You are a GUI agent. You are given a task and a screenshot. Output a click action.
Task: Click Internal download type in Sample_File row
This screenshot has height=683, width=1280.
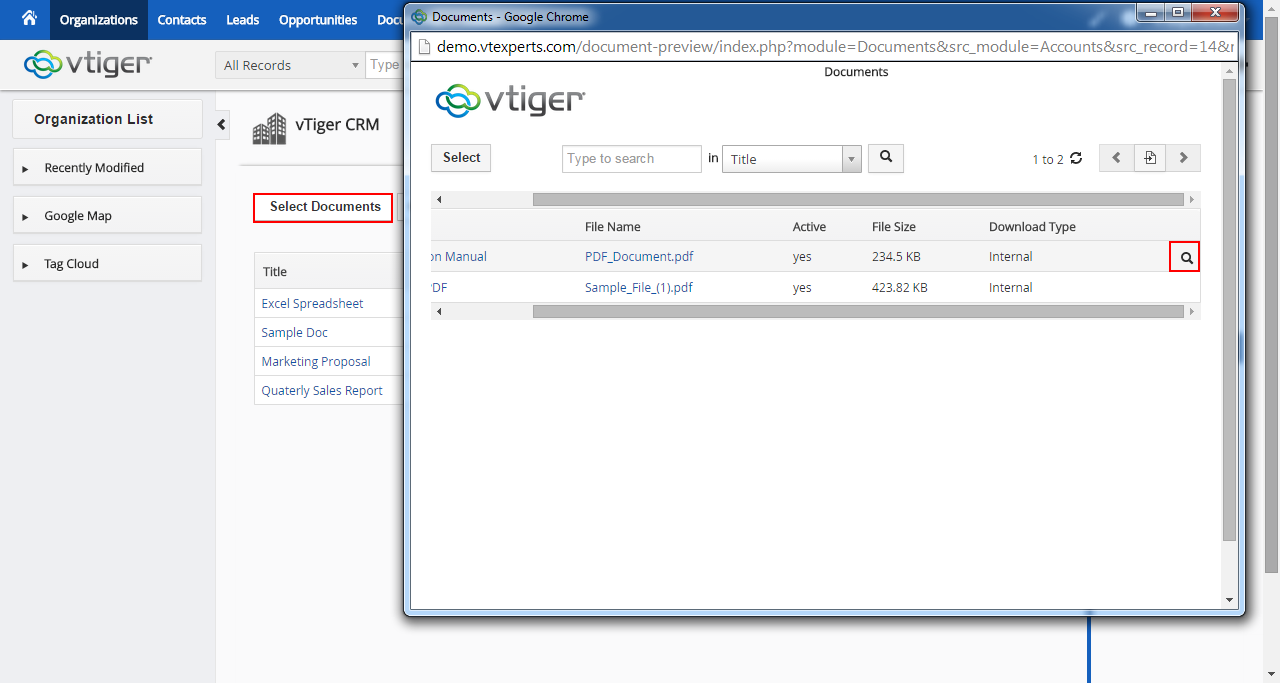coord(1010,287)
